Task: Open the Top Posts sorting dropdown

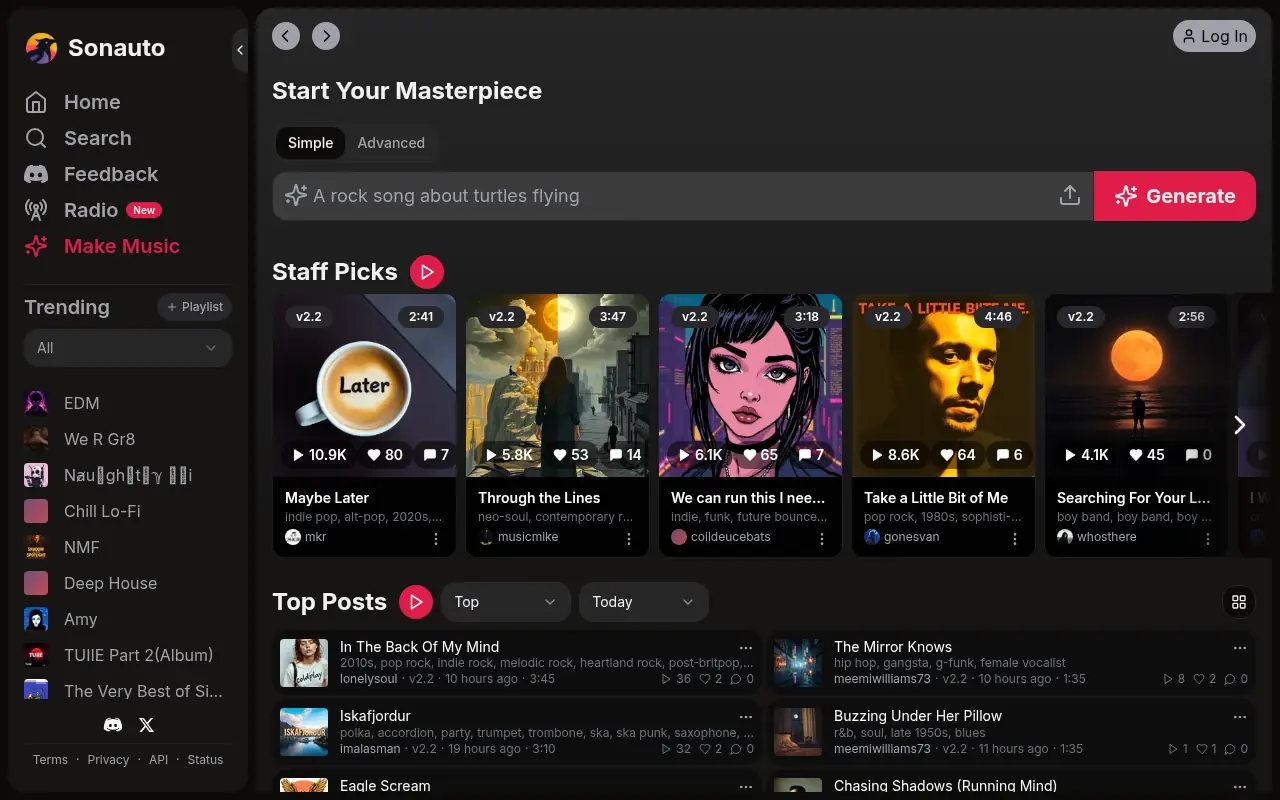Action: click(505, 602)
